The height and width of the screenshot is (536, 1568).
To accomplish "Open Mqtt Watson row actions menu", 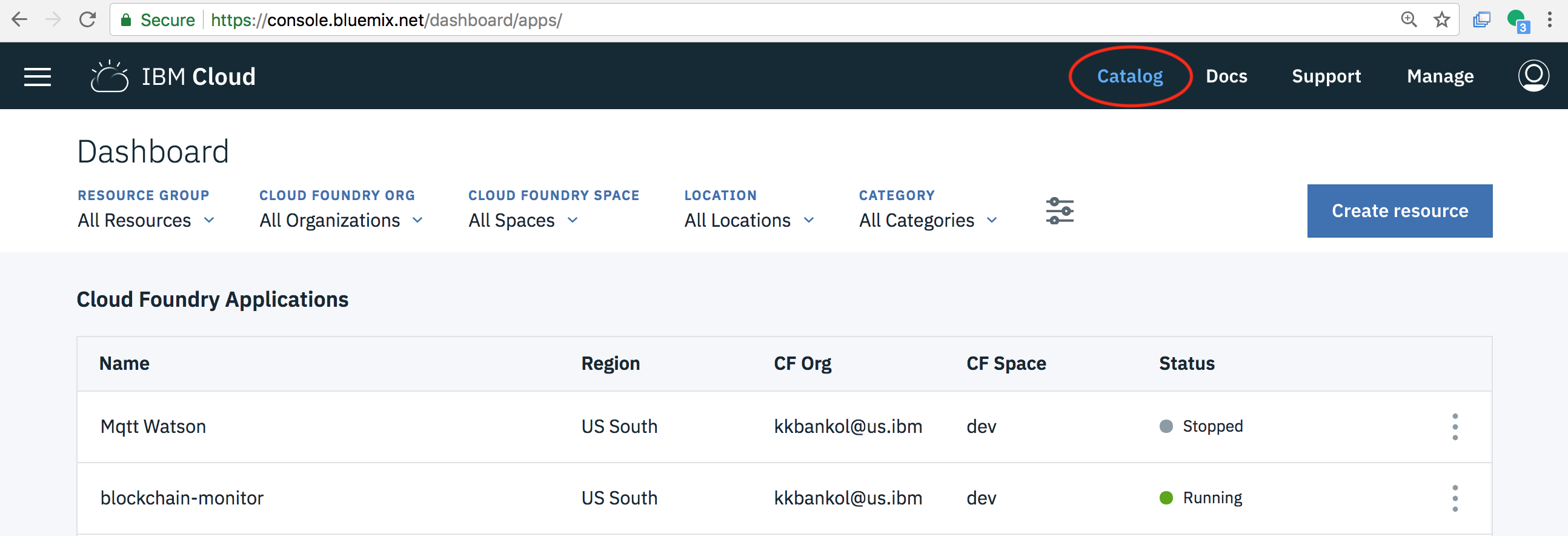I will click(1455, 426).
